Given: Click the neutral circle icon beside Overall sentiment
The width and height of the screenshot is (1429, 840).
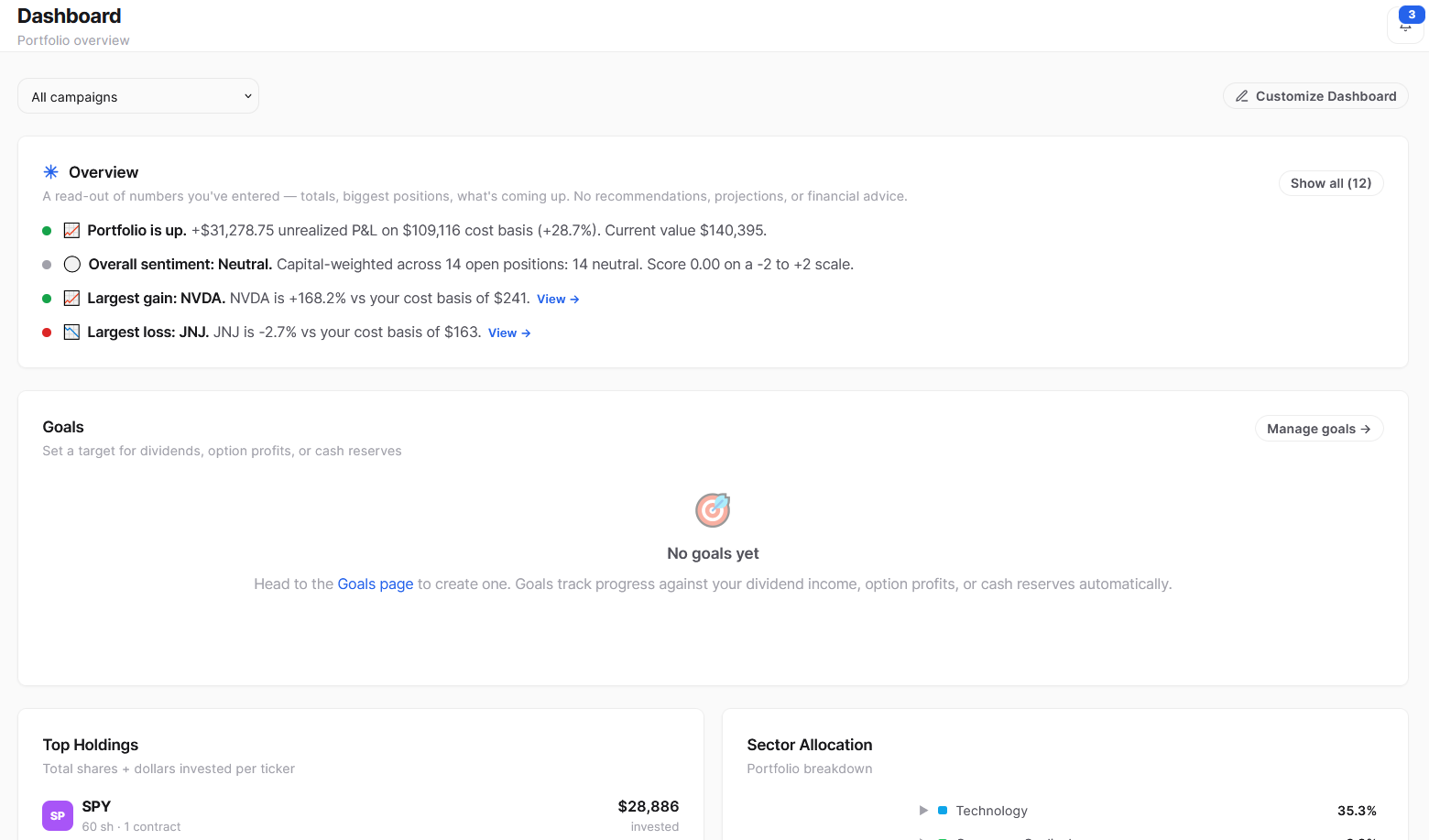Looking at the screenshot, I should click(72, 265).
